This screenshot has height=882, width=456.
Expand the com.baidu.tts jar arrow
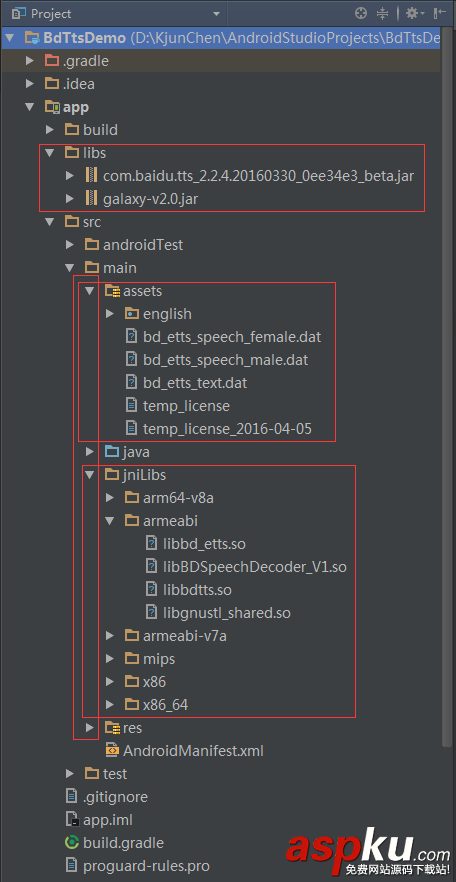click(70, 176)
